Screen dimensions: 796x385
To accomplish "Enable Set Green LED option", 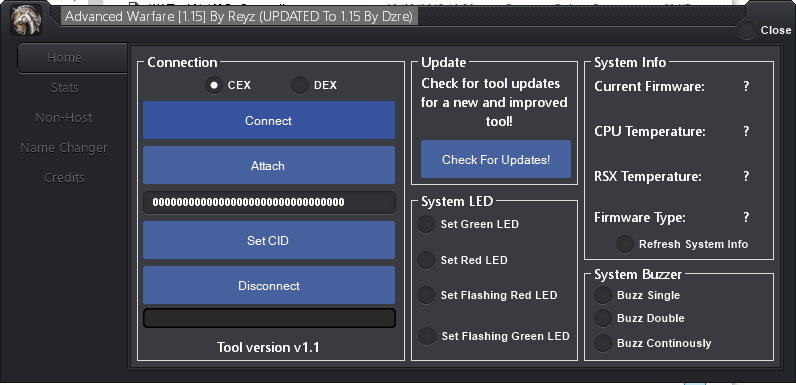I will click(426, 224).
